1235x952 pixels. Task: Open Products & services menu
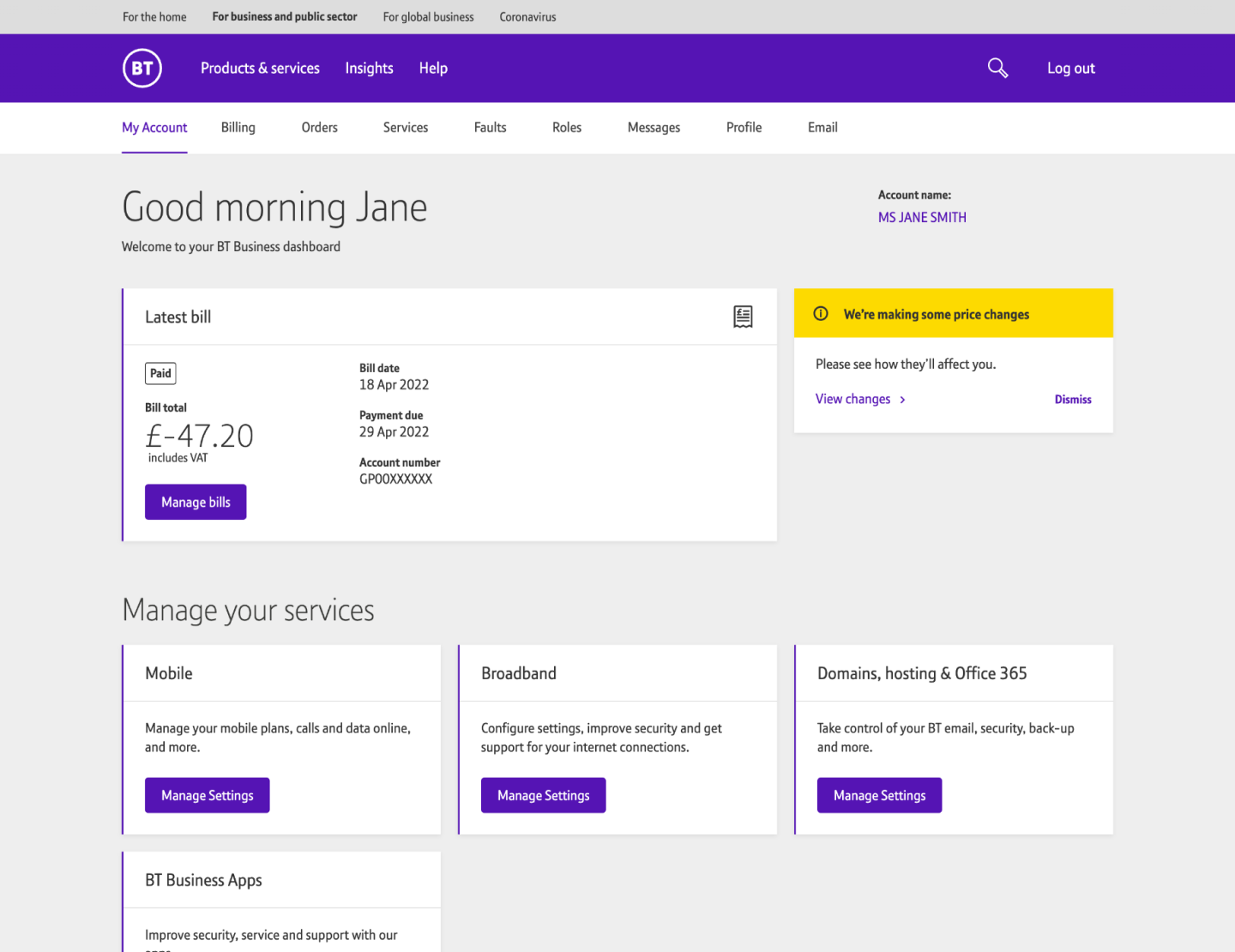(260, 68)
